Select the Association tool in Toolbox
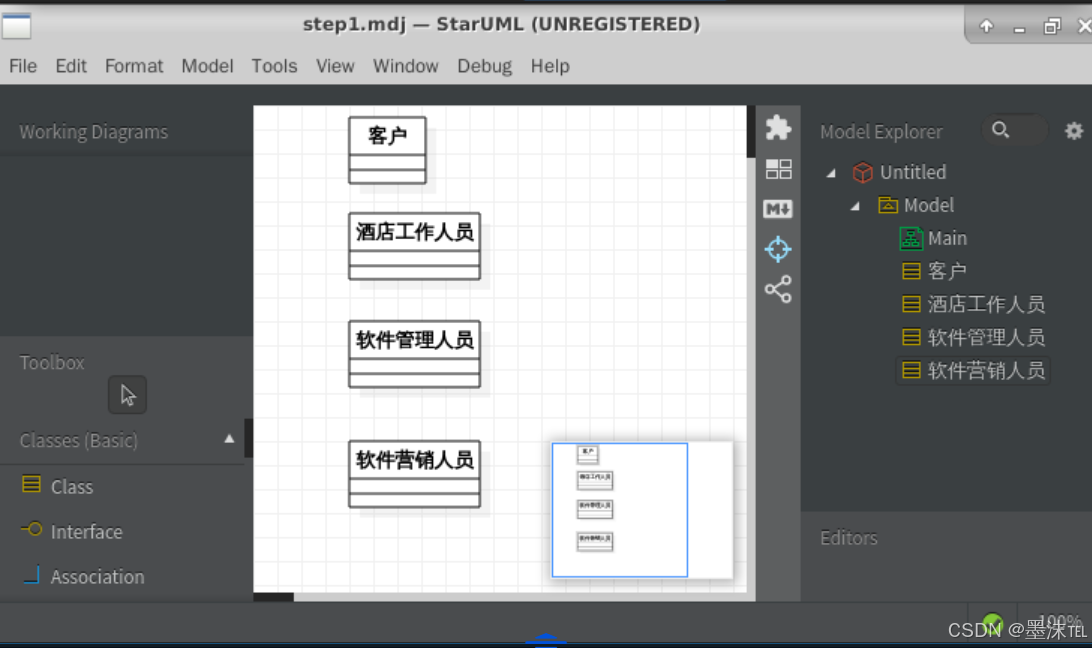Viewport: 1092px width, 648px height. [84, 576]
